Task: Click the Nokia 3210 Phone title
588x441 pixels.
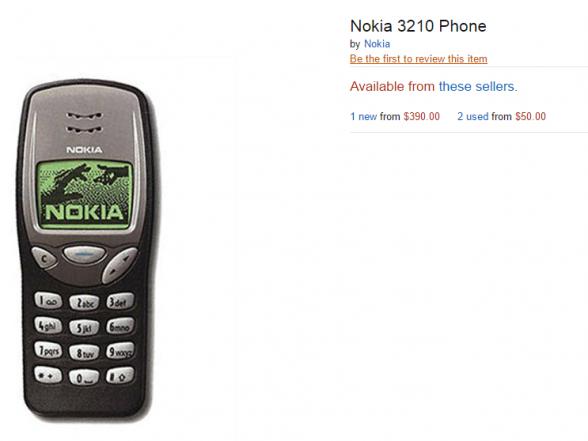Action: 418,26
